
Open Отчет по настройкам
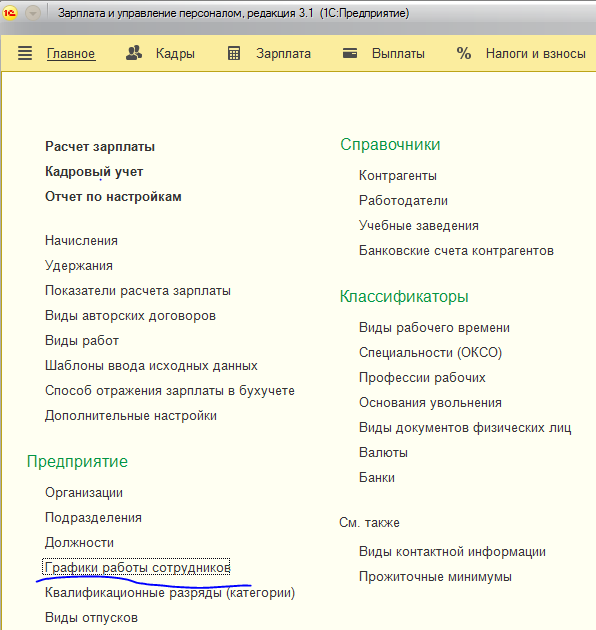pyautogui.click(x=113, y=196)
